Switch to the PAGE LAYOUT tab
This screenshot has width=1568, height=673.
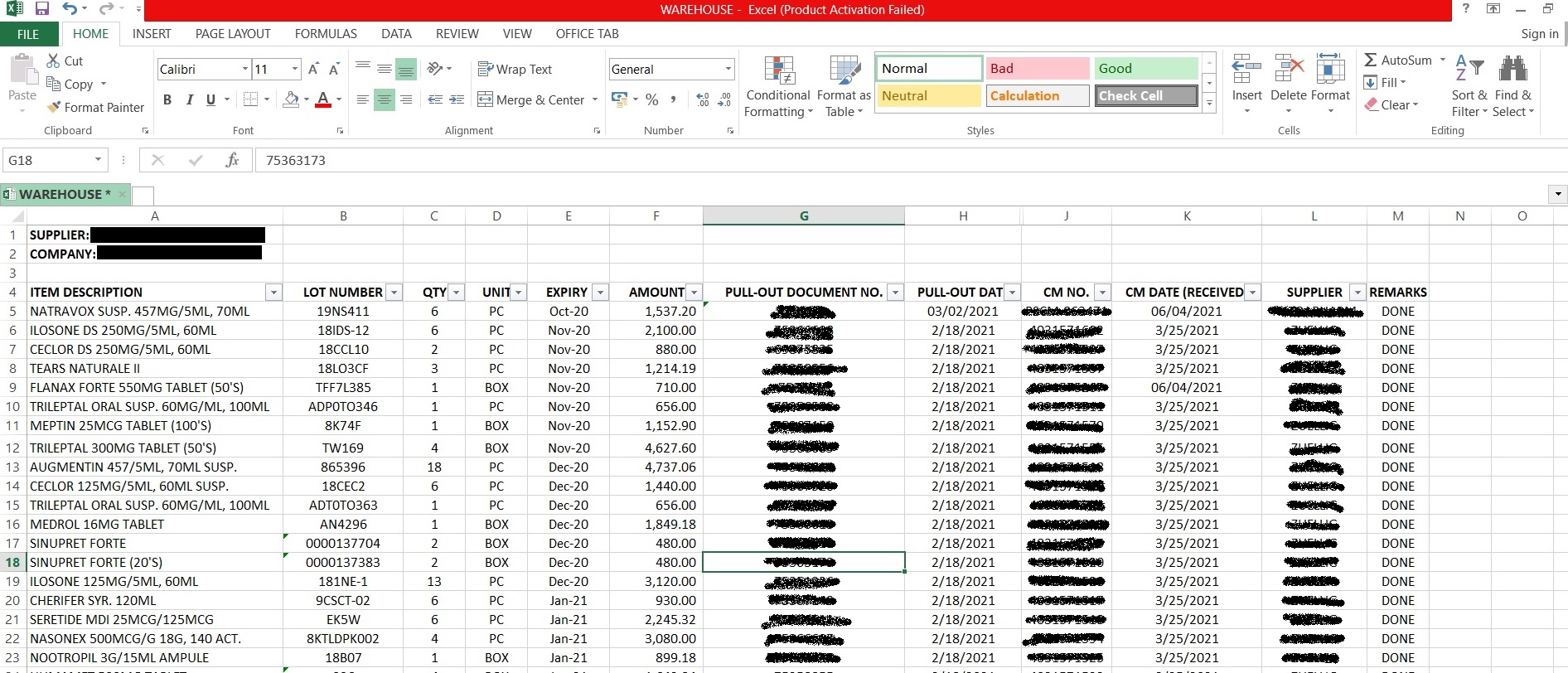[233, 34]
